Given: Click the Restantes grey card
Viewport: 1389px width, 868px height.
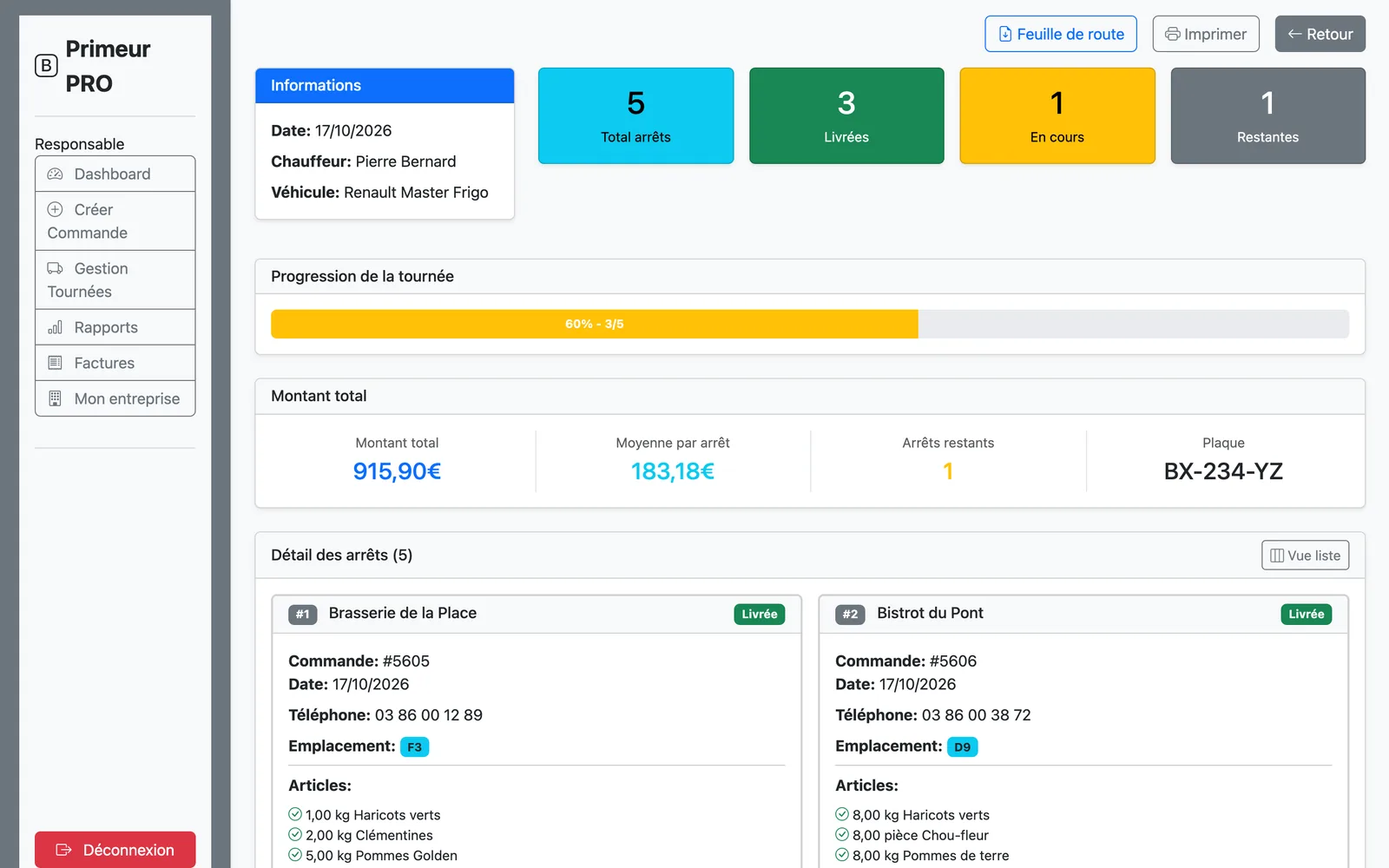Looking at the screenshot, I should (x=1267, y=115).
